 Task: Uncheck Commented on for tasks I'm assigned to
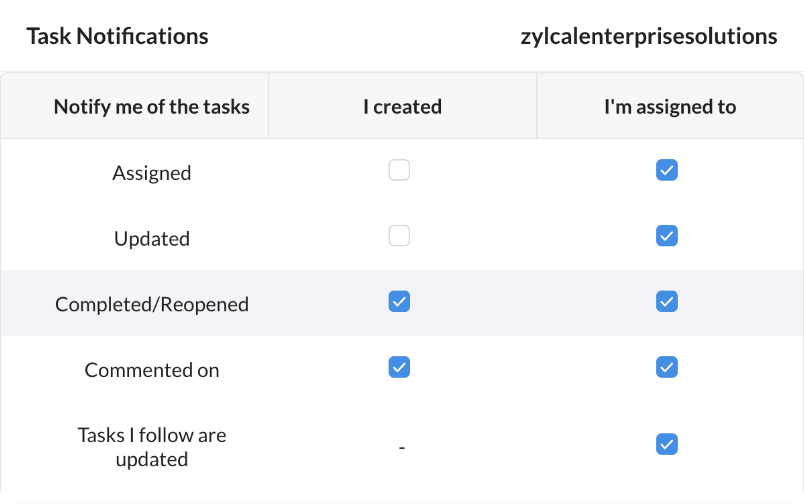point(667,368)
